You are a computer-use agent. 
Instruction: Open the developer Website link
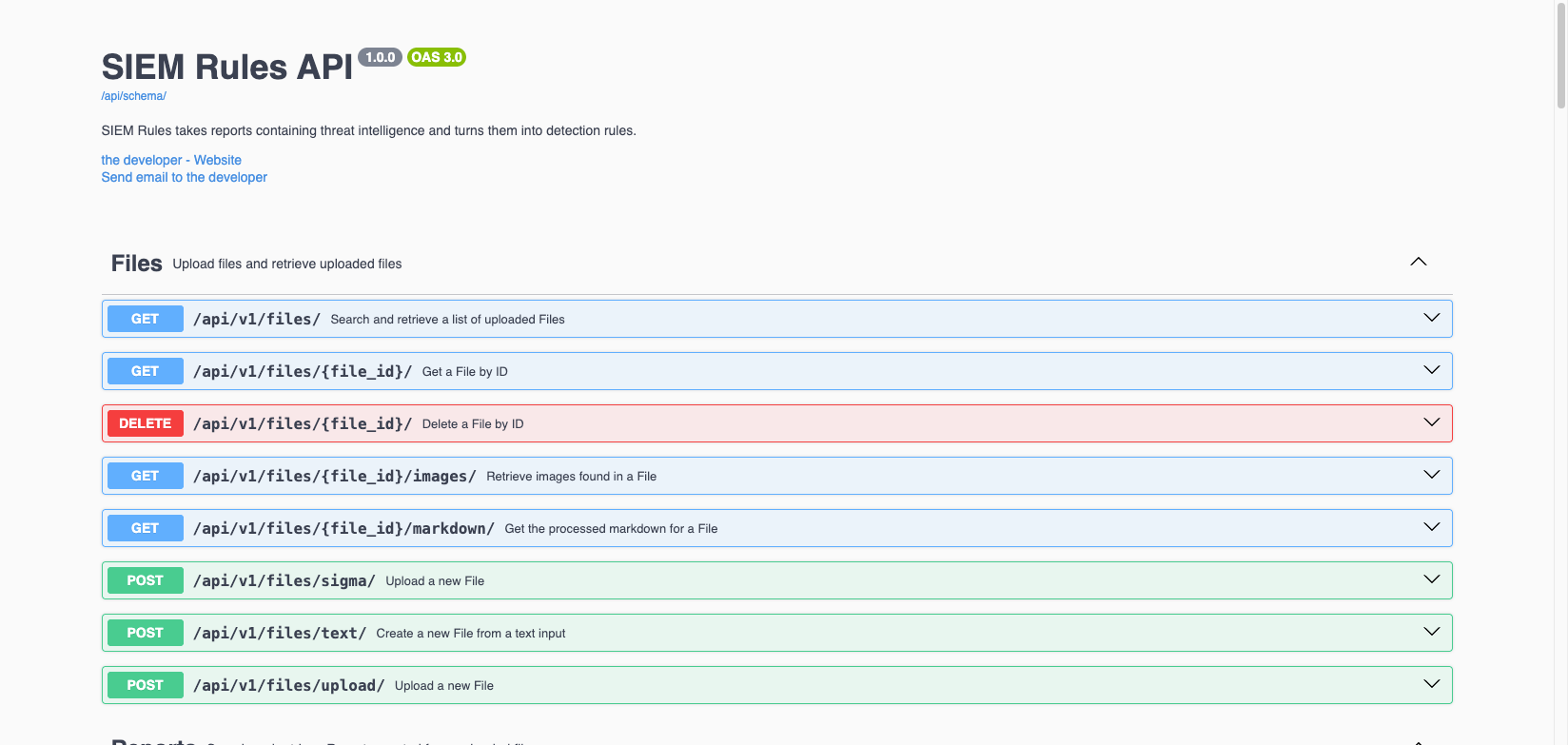171,160
